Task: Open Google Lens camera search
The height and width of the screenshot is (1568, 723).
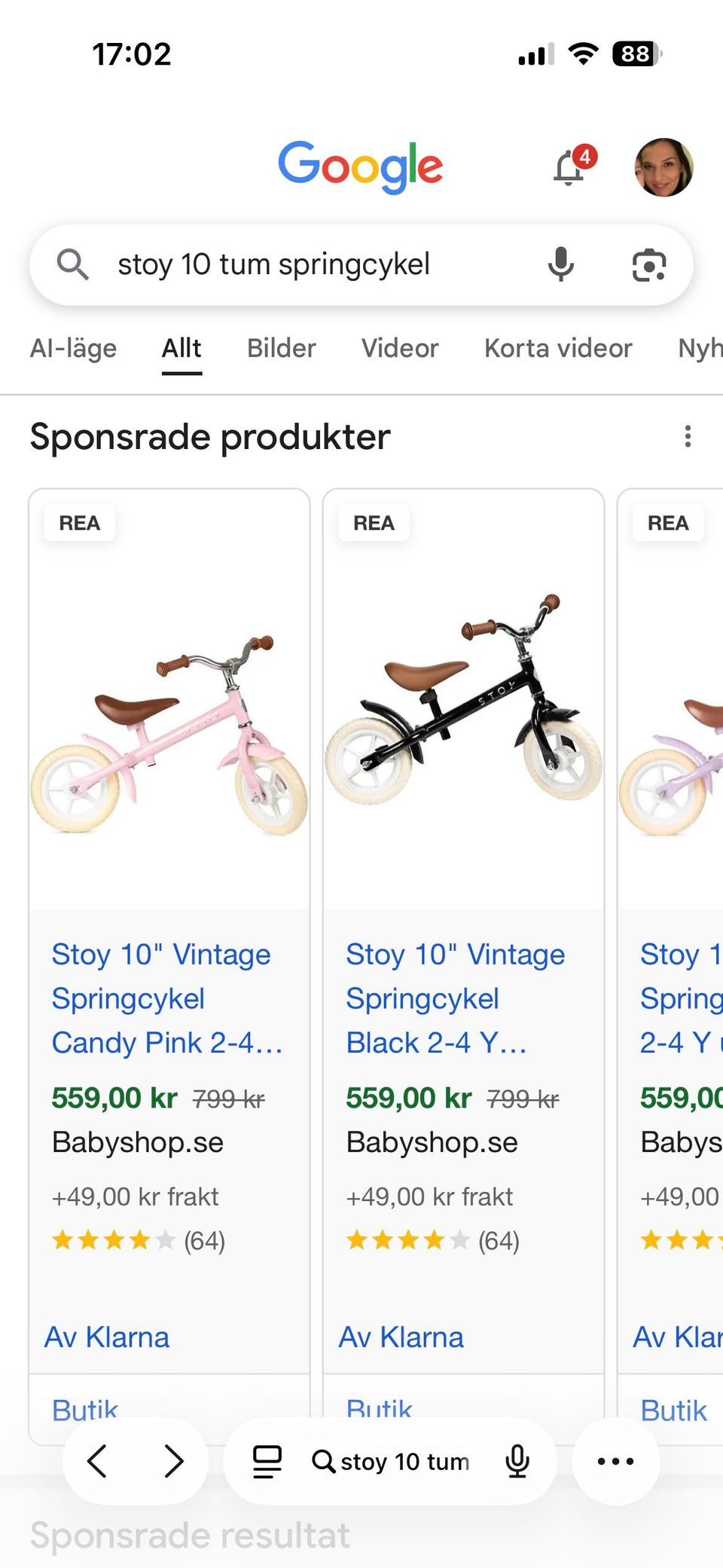Action: click(x=648, y=264)
